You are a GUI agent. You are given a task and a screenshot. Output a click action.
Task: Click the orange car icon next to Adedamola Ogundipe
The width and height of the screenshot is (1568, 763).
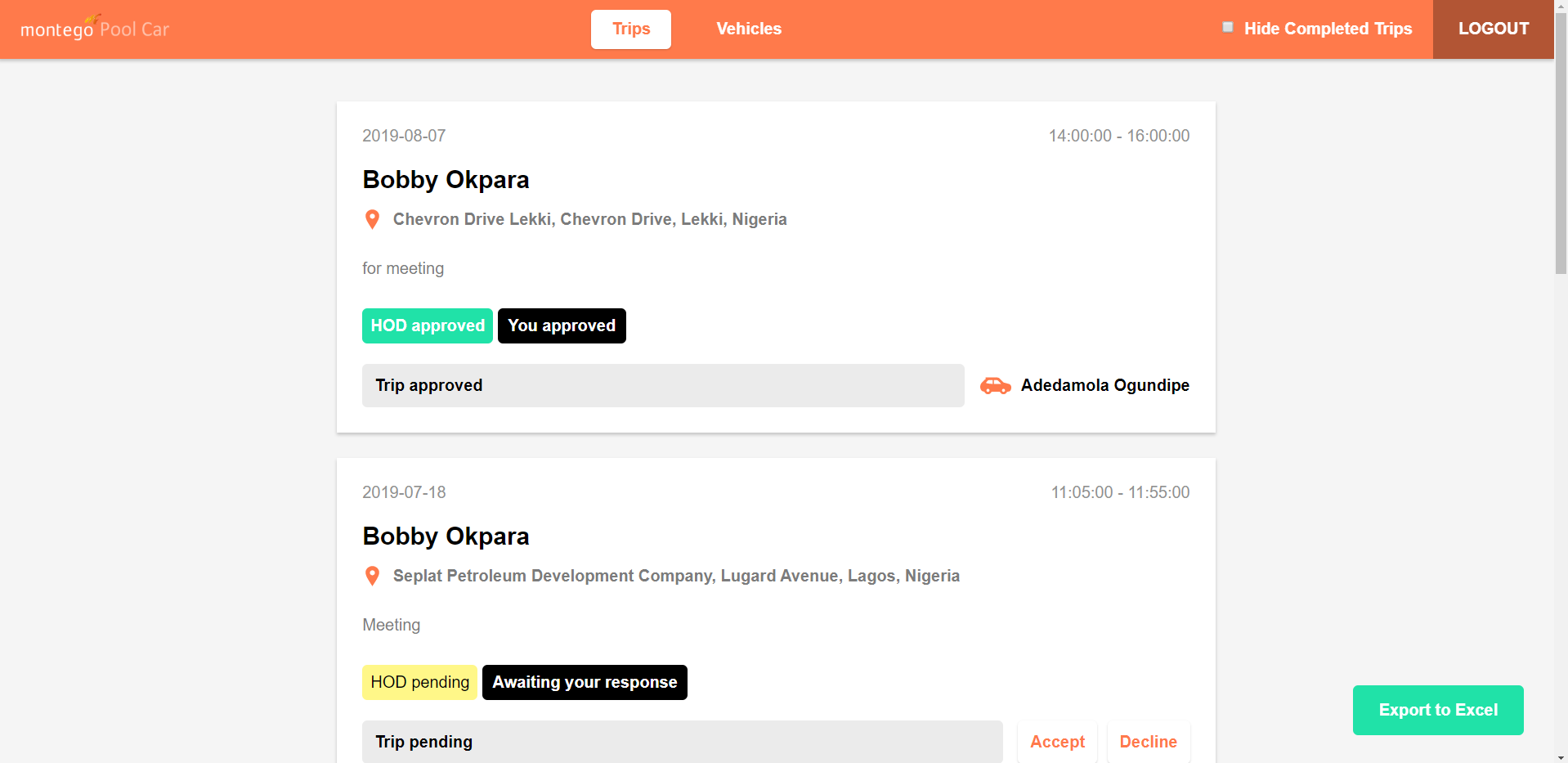pyautogui.click(x=996, y=385)
